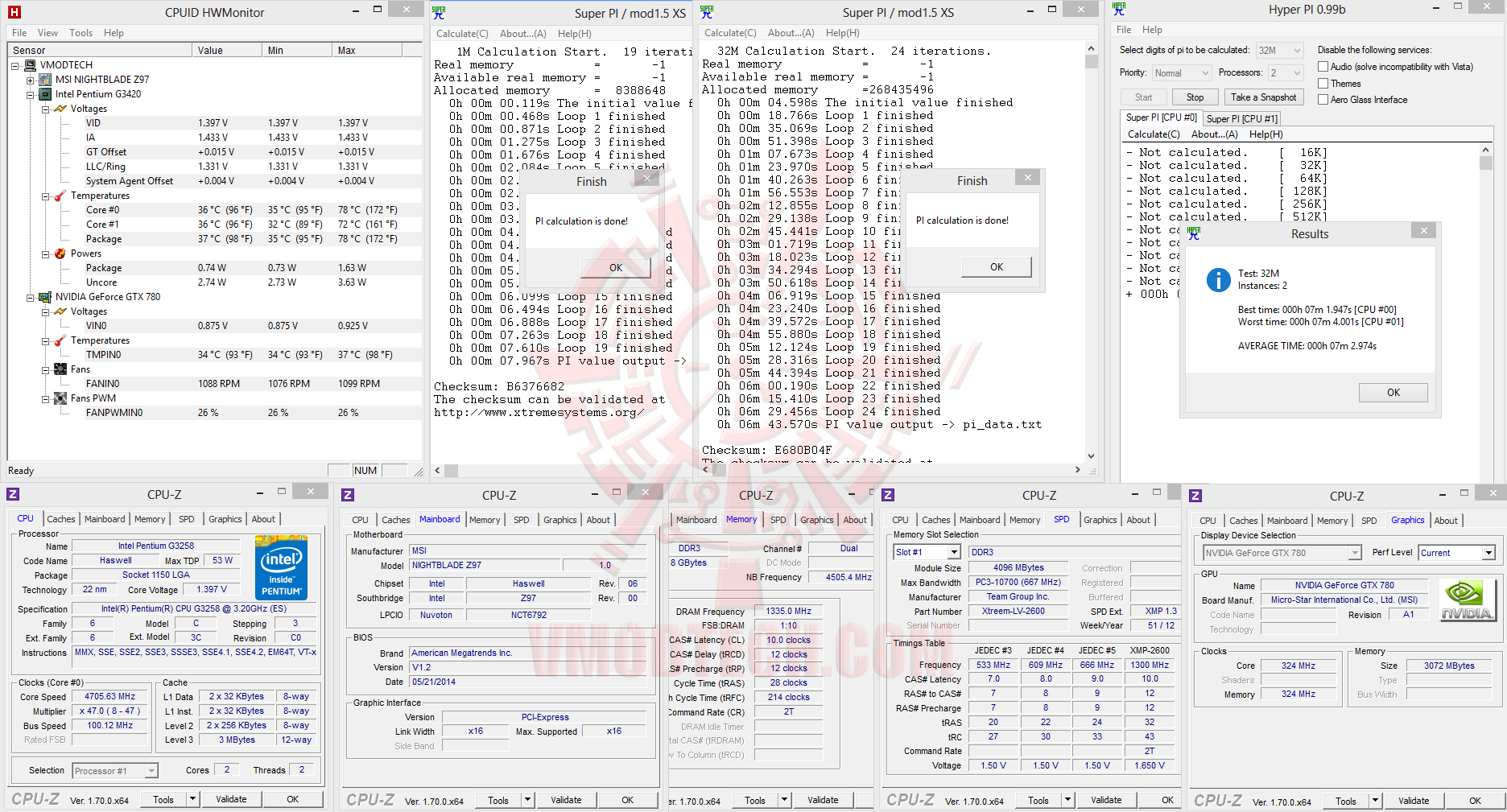Click the MSI NIGHTBLADE Z97 motherboard icon

pos(46,80)
